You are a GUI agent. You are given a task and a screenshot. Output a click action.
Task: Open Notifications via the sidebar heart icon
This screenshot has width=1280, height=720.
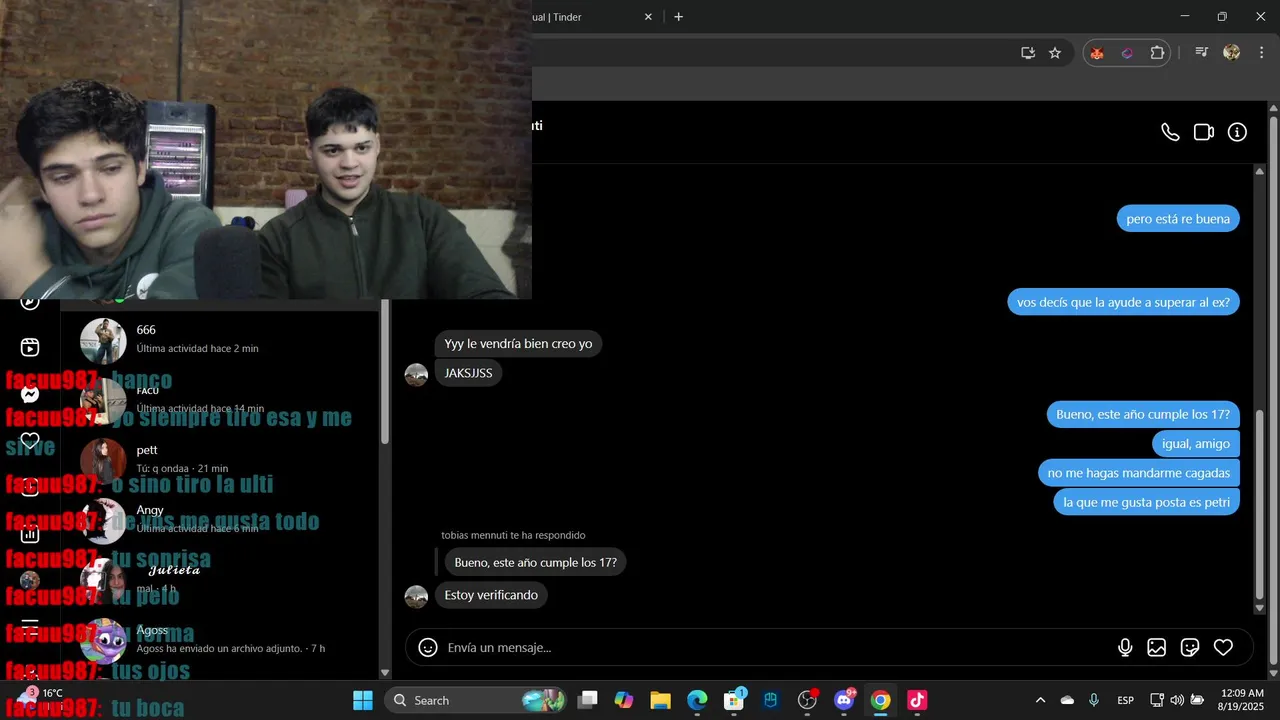point(30,441)
